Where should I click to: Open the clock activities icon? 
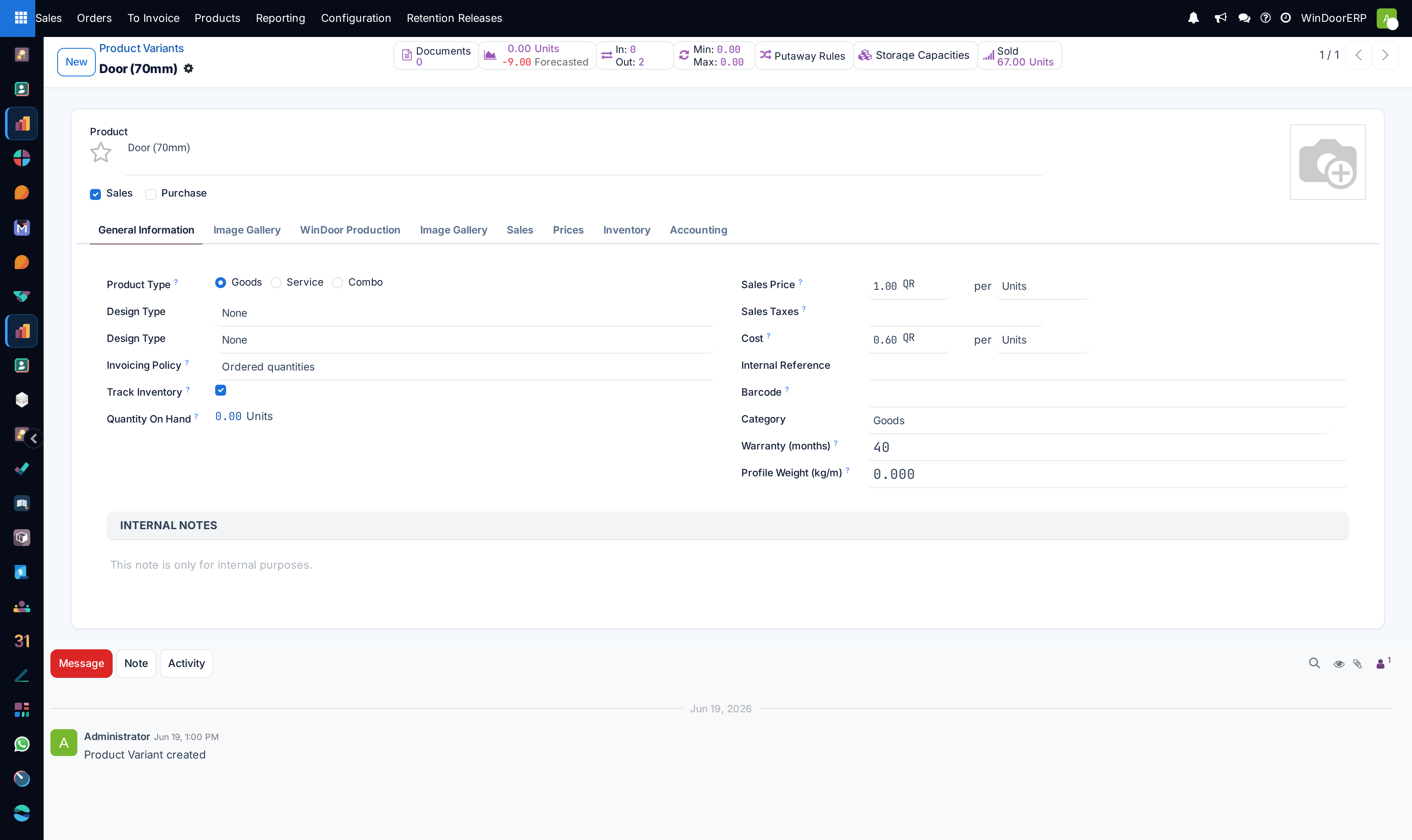coord(1286,18)
